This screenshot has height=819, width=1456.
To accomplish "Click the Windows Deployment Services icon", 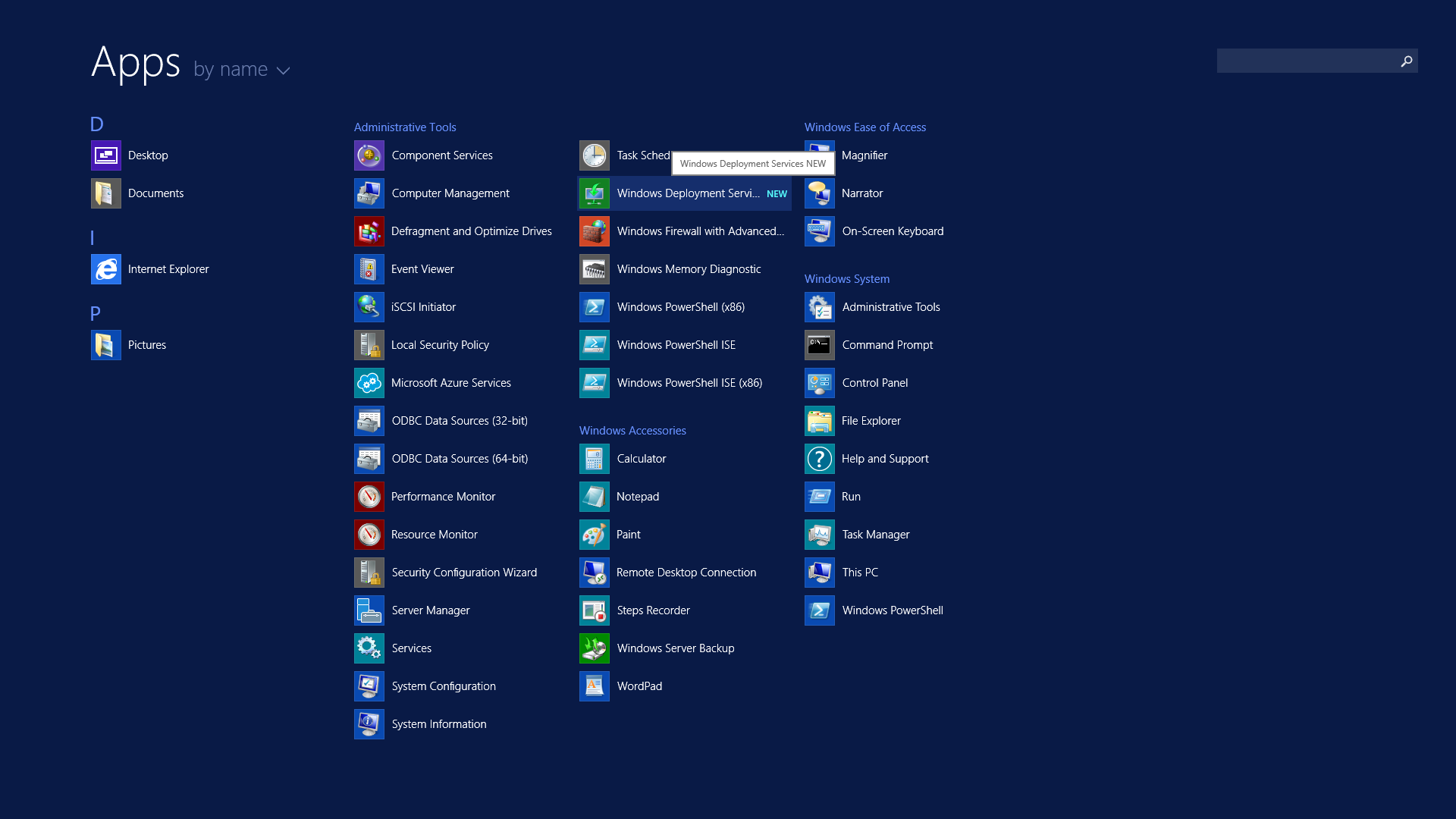I will 595,193.
